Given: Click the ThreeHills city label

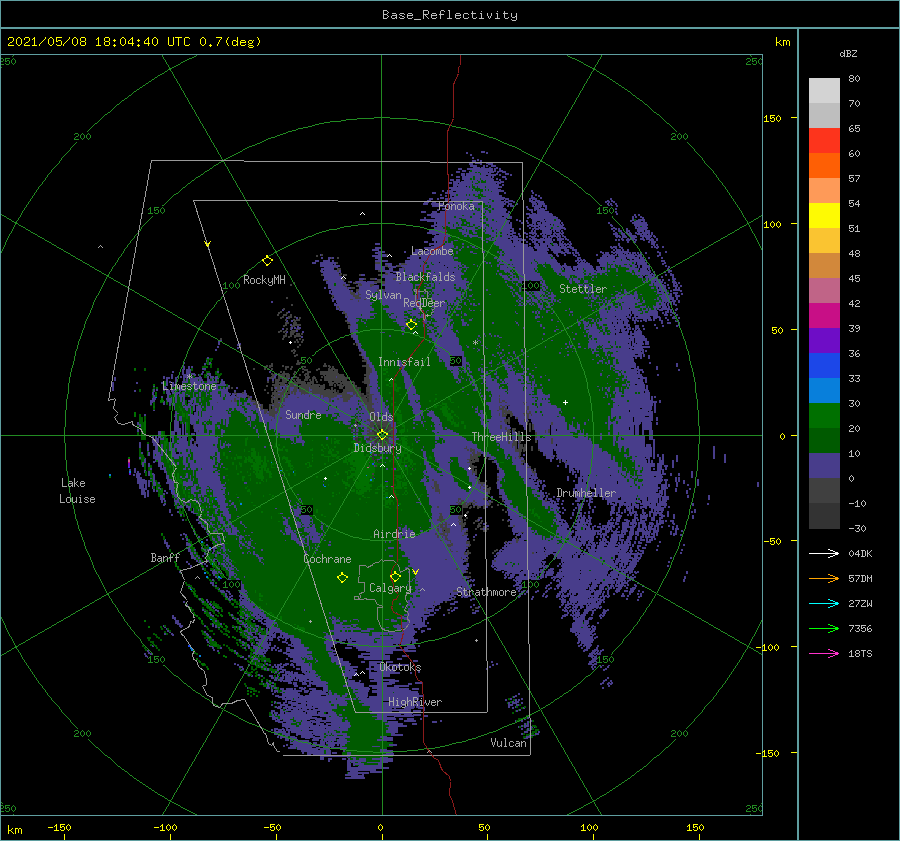Looking at the screenshot, I should pos(502,437).
